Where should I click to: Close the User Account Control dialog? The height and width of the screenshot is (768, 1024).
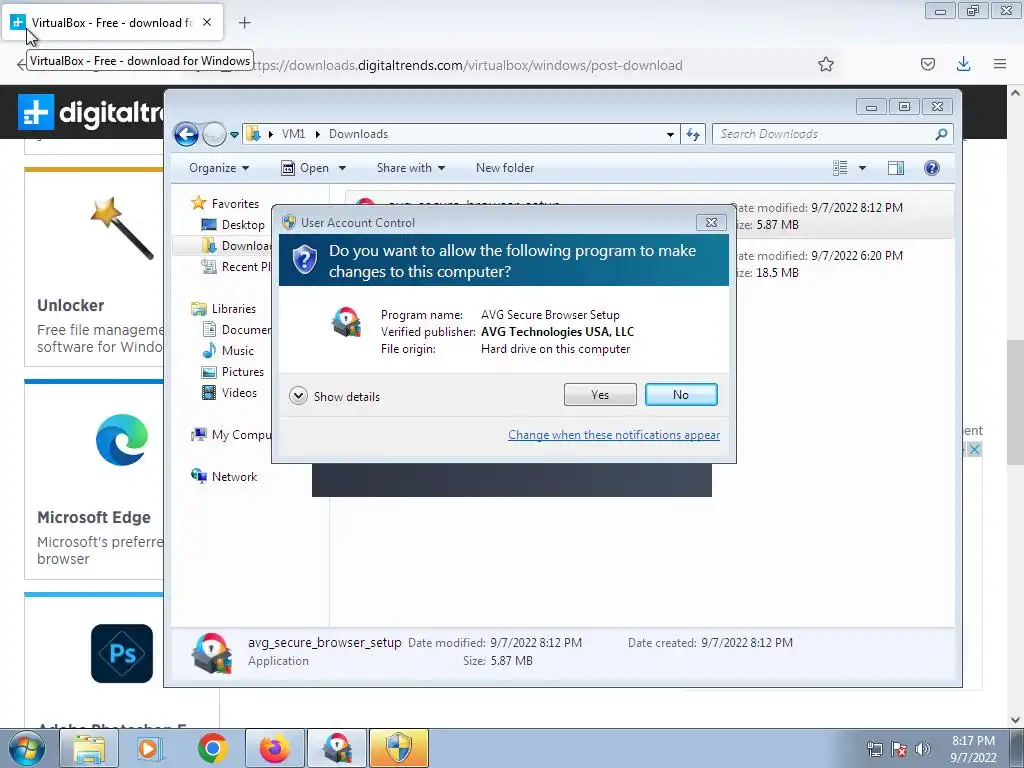pos(711,223)
